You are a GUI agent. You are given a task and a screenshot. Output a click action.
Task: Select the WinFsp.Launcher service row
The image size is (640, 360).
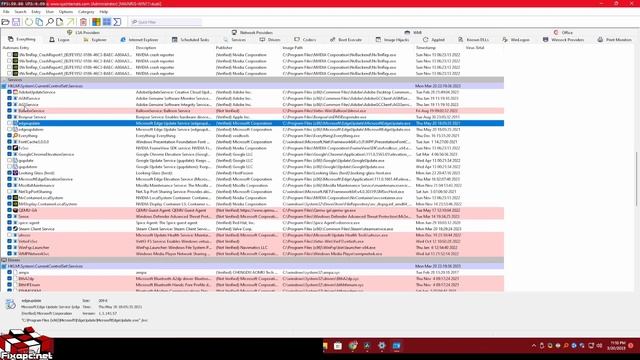point(252,247)
